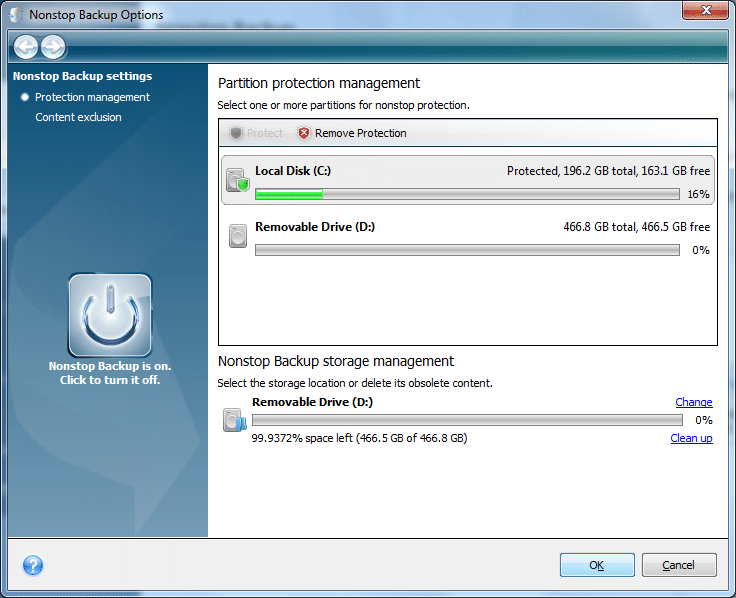
Task: Click the Nonstop Backup settings heading
Action: tap(83, 76)
